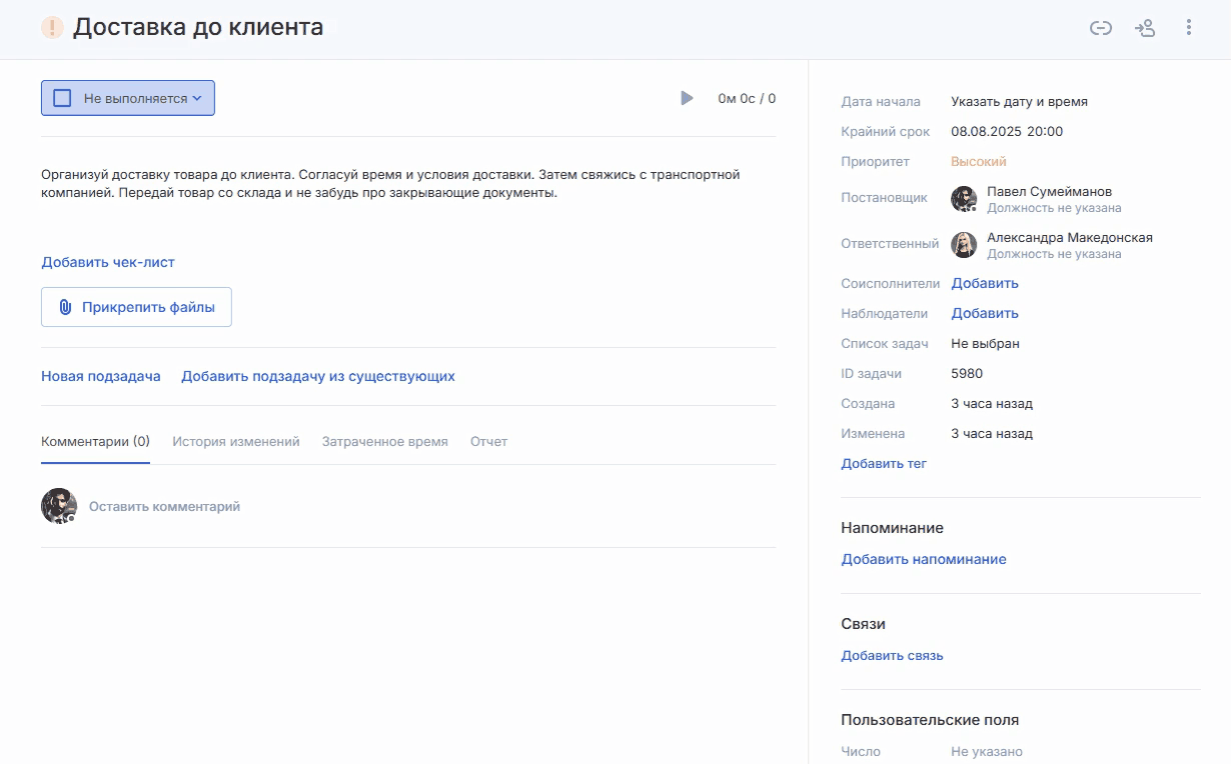This screenshot has height=764, width=1231.
Task: Start the task timer play button
Action: pos(687,98)
